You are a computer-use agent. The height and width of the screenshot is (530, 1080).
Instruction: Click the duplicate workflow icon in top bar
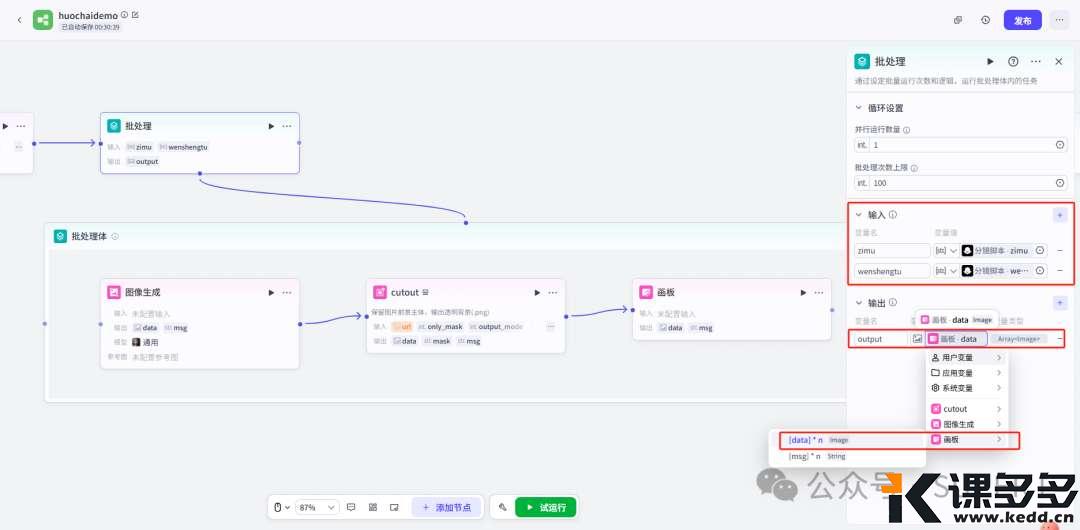[x=957, y=20]
